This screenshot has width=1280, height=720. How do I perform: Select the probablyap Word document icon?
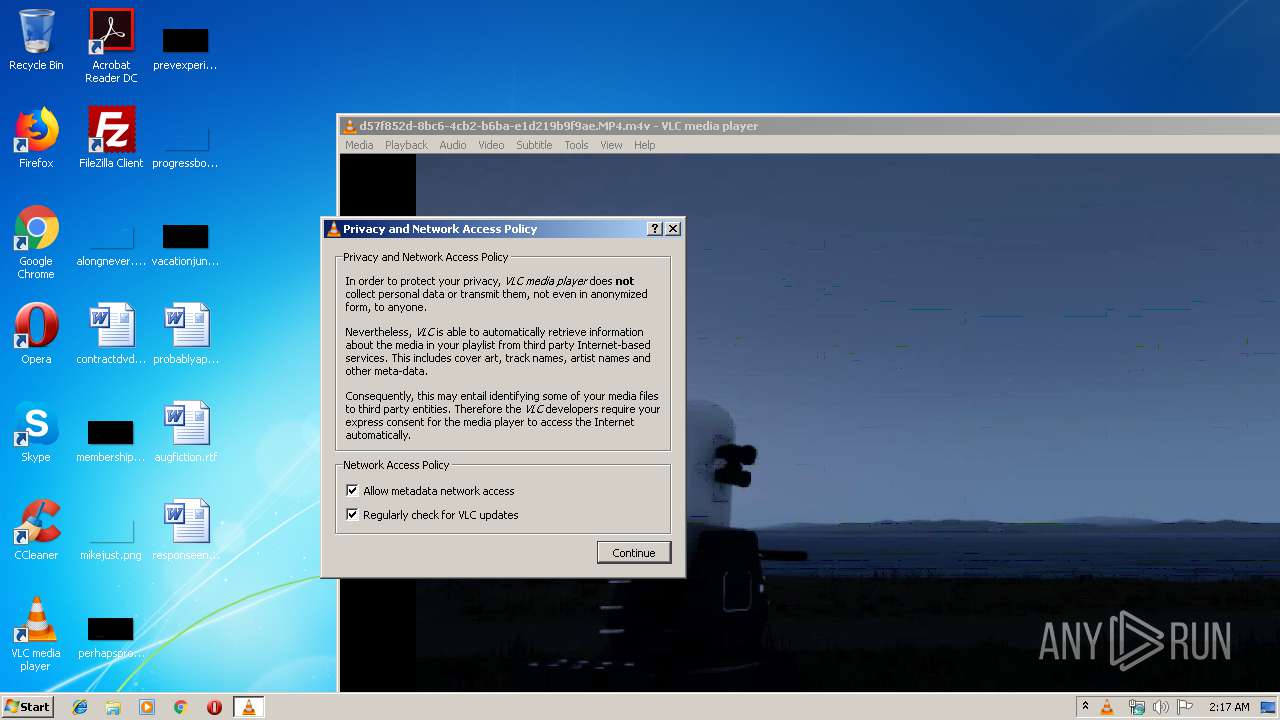coord(186,334)
